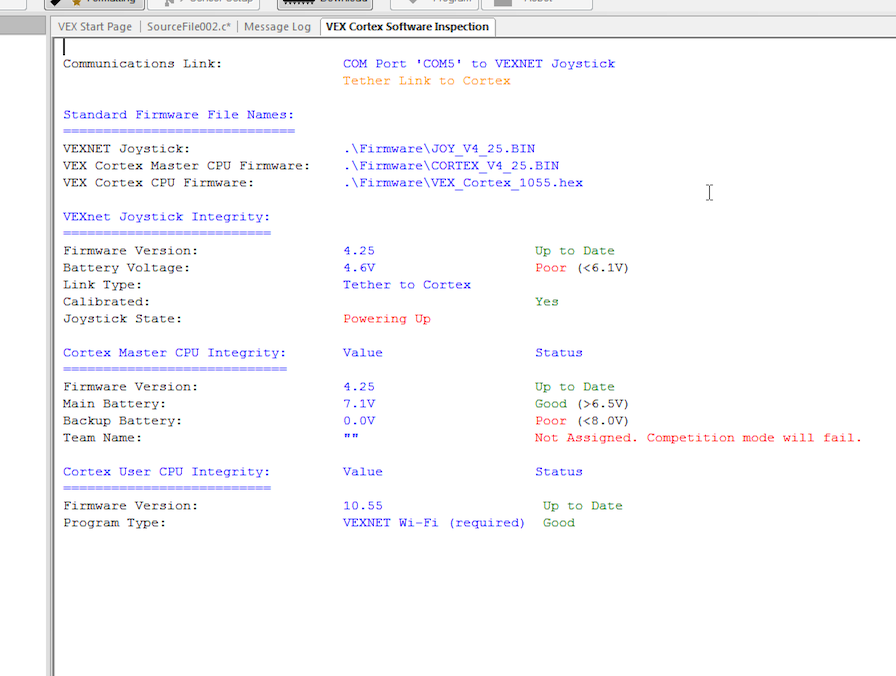The image size is (896, 676).
Task: Click the 'Poor (<8.0V)' status text
Action: 582,421
